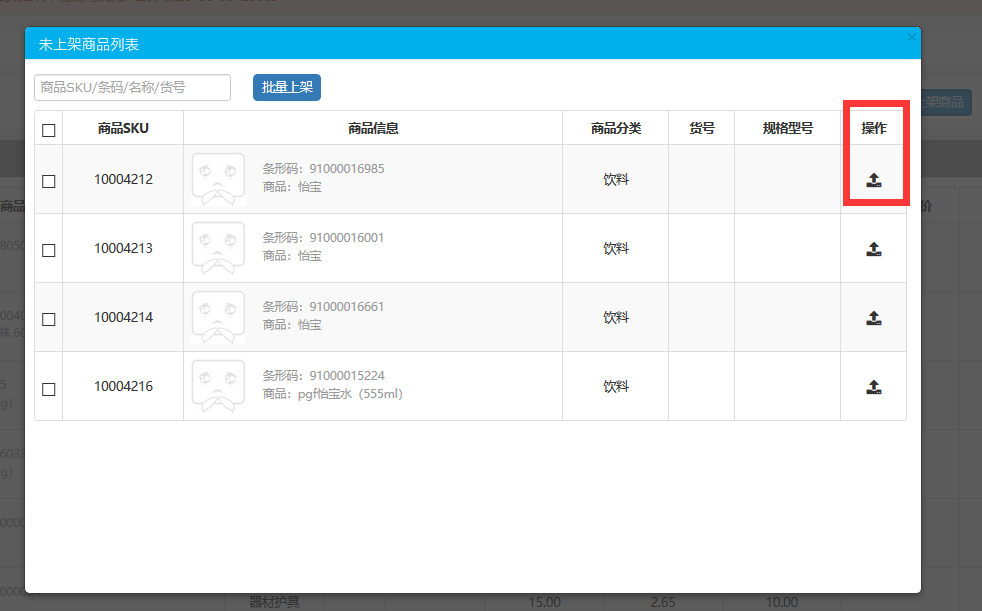Screen dimensions: 982x611
Task: Open product image for pgf怡宝水 (555ml)
Action: [218, 386]
